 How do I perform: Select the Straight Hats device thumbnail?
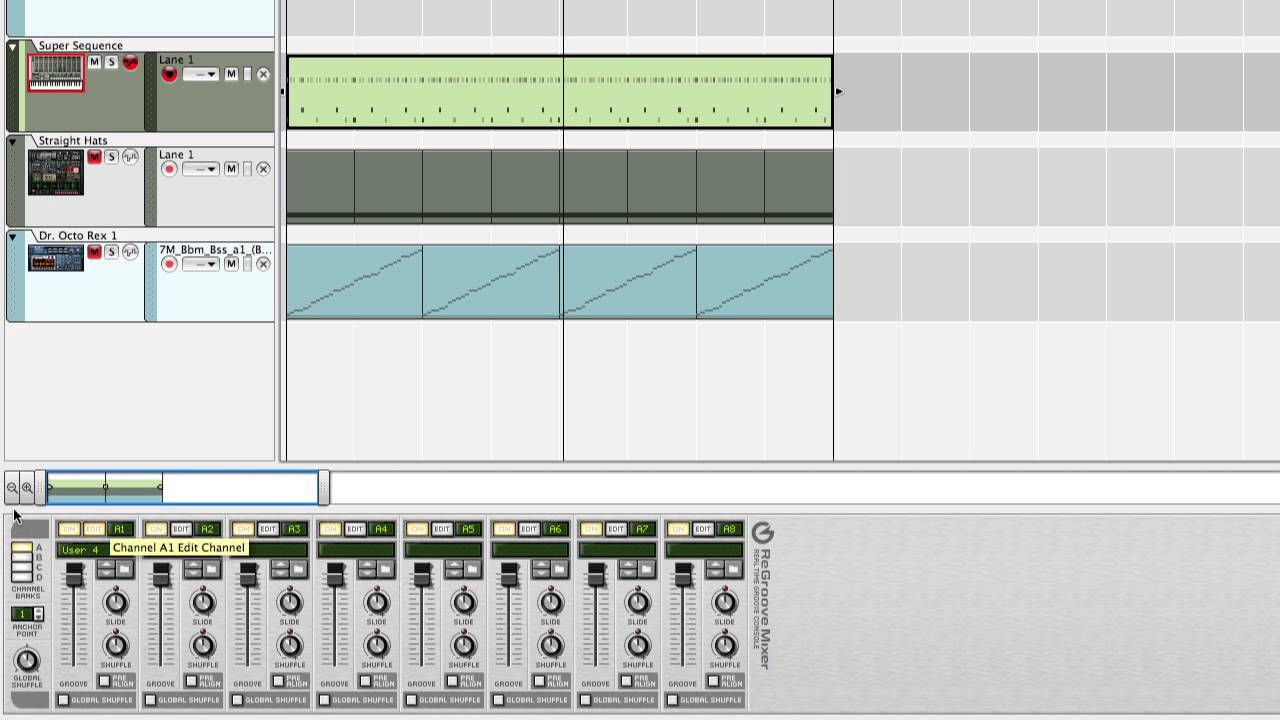[x=56, y=172]
